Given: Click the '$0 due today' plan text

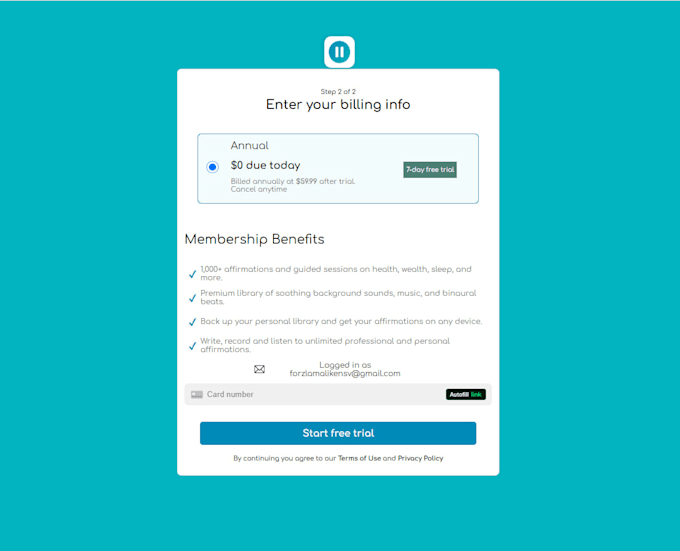Looking at the screenshot, I should coord(265,165).
